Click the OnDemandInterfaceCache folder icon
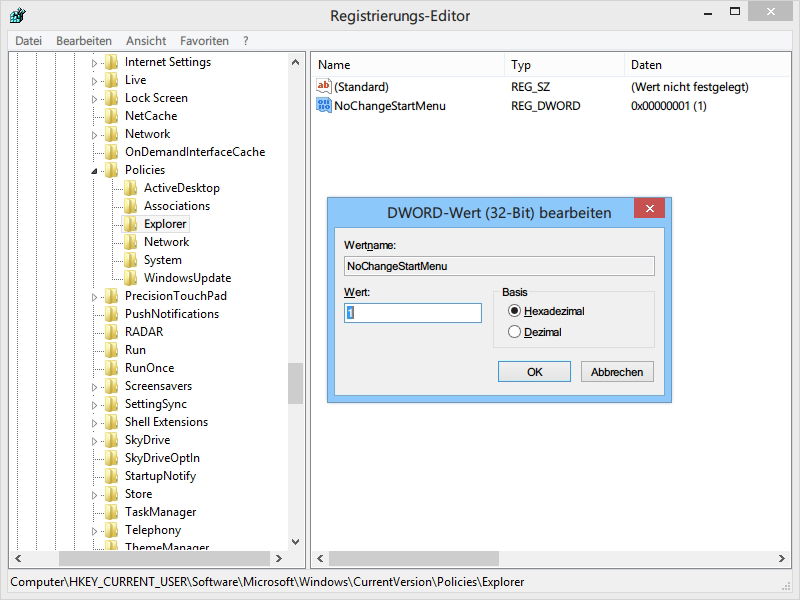This screenshot has width=800, height=600. tap(111, 152)
